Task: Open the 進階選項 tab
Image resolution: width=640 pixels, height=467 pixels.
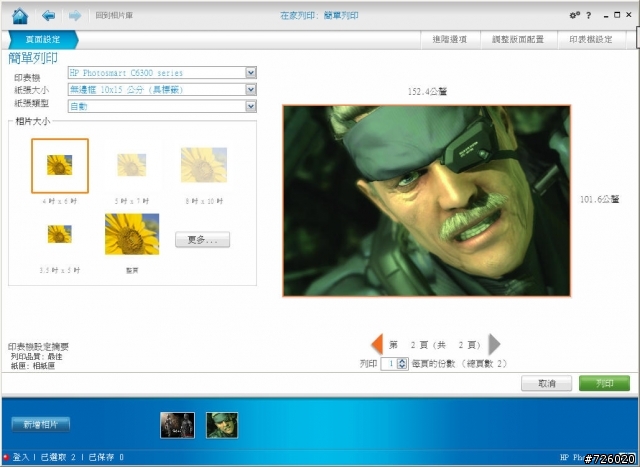Action: coord(450,40)
